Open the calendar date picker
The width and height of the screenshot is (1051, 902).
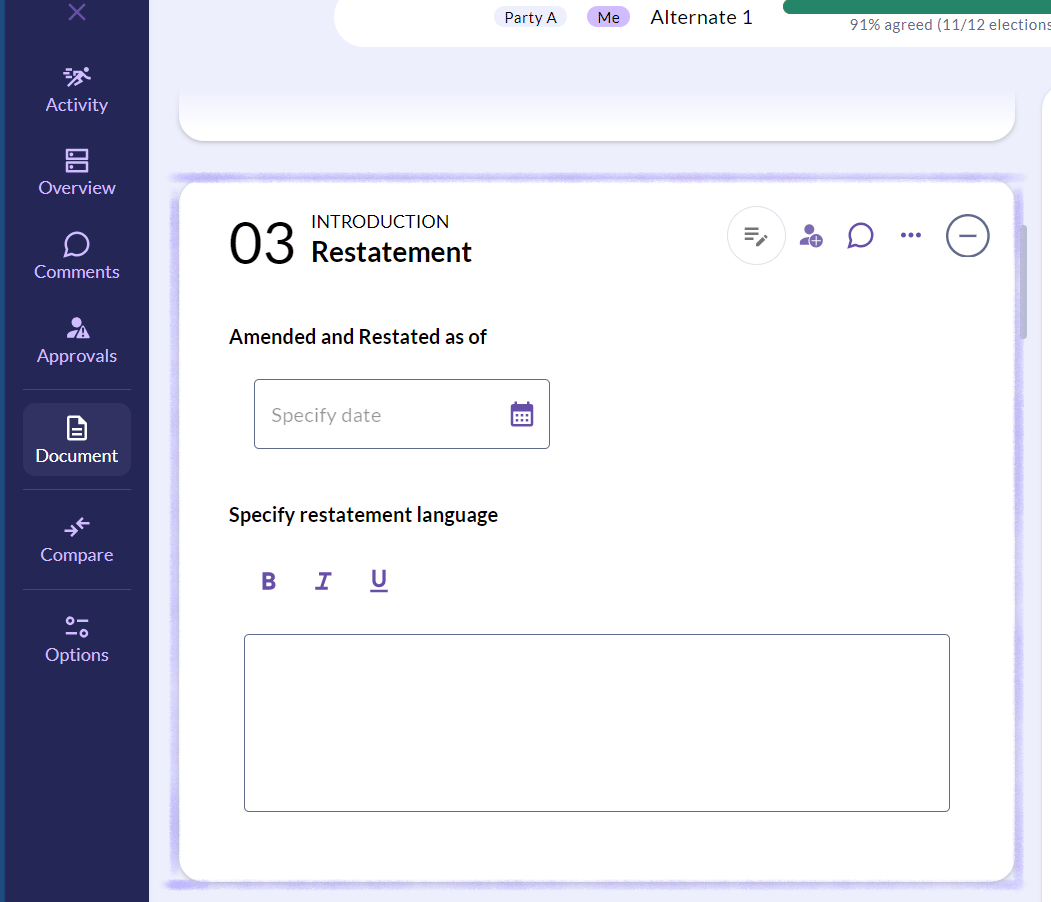(521, 414)
